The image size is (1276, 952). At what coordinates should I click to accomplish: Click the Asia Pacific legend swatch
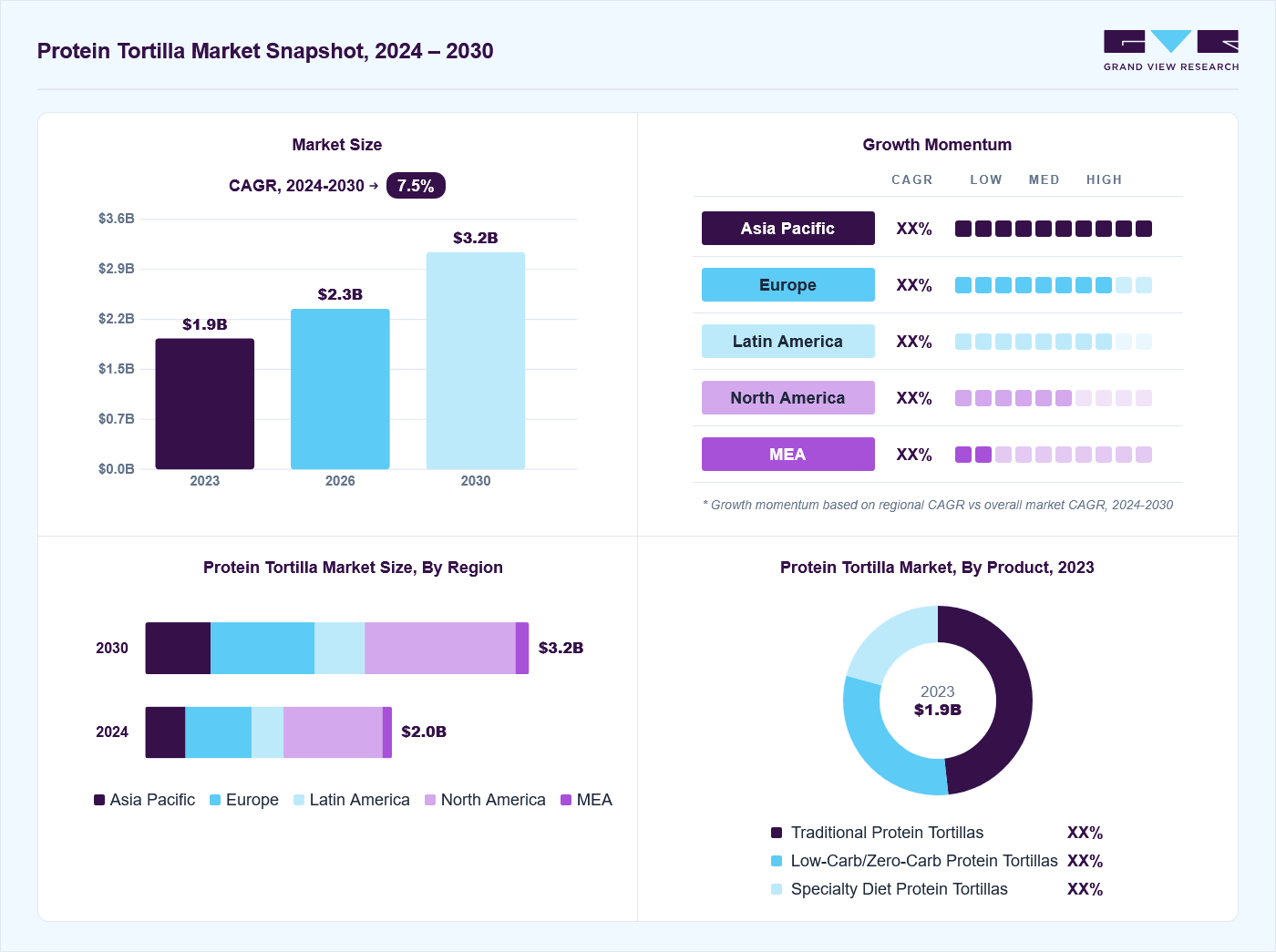pos(99,800)
